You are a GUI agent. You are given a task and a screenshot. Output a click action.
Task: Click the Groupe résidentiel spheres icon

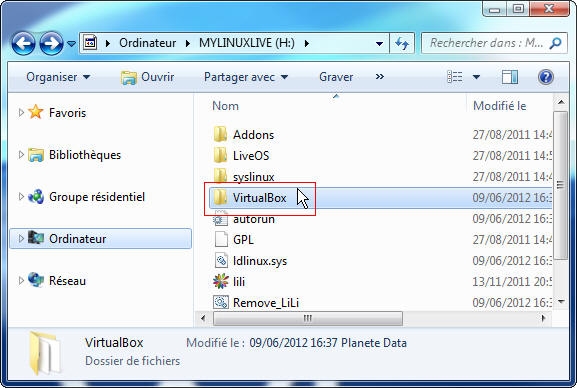[x=36, y=197]
